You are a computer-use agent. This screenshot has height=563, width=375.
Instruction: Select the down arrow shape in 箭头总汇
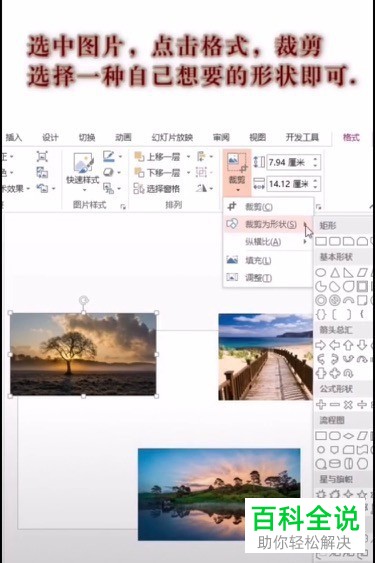point(362,345)
